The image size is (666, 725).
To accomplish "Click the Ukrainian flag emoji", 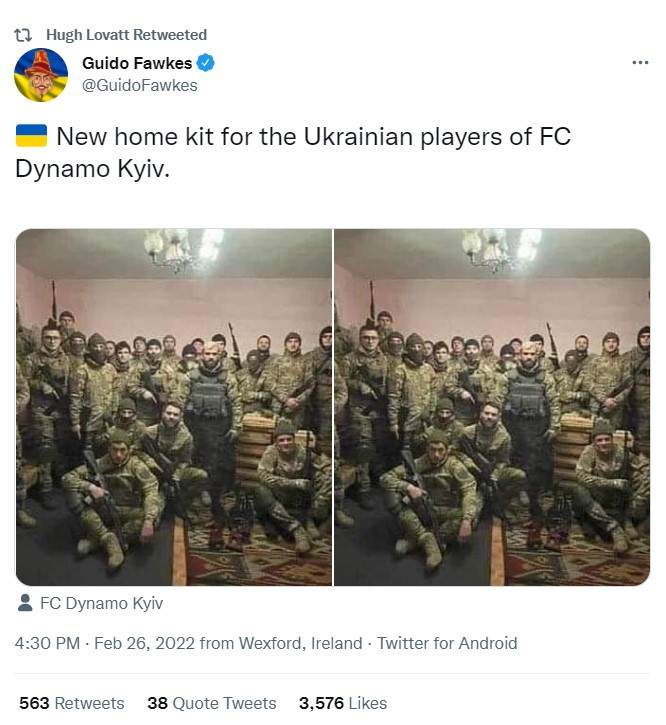I will point(31,135).
